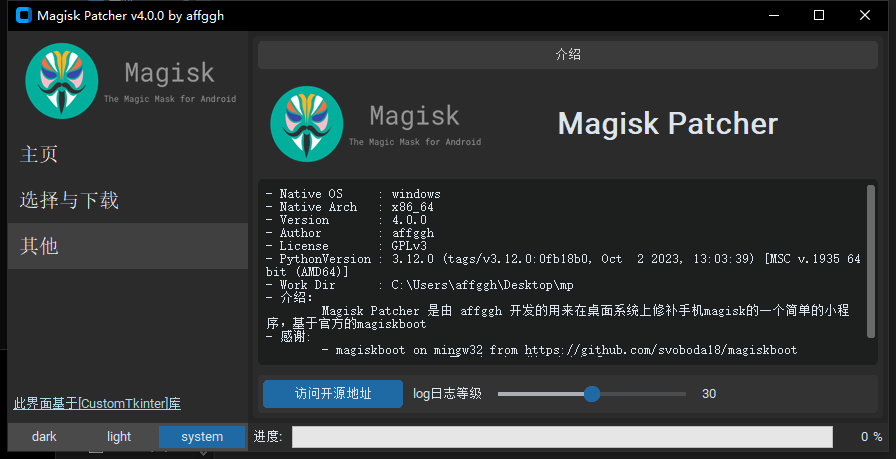The image size is (896, 459).
Task: Click 'The Magic Mask for Android' sidebar tagline
Action: [170, 99]
